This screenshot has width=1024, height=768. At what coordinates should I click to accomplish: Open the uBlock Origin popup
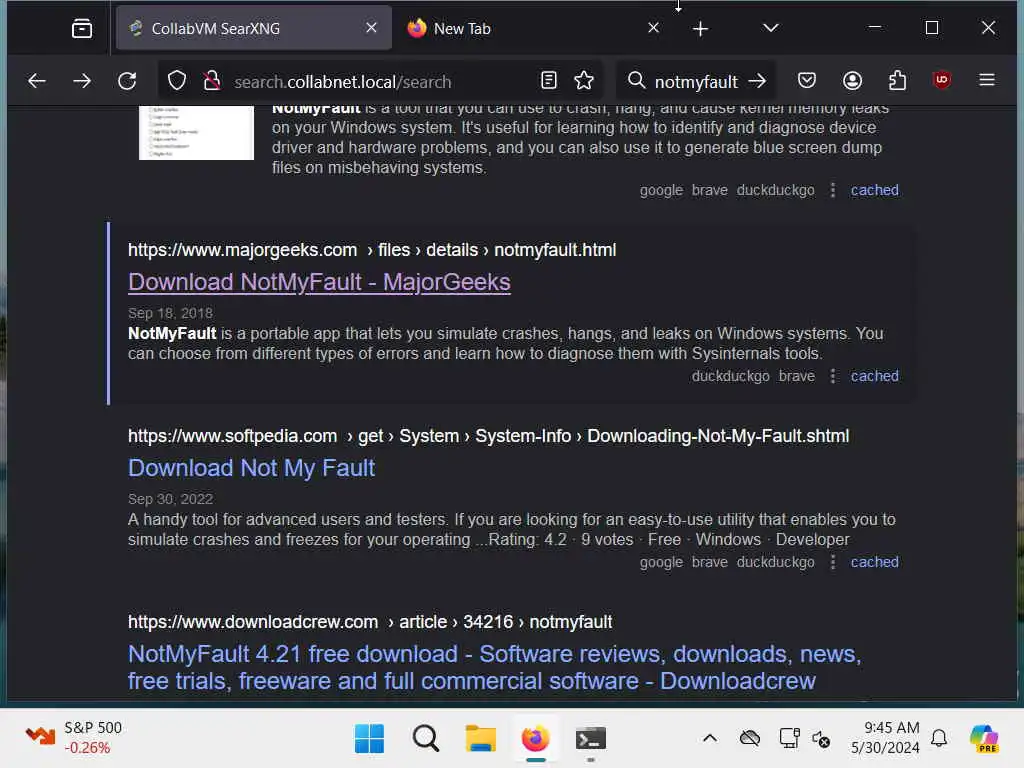pyautogui.click(x=942, y=80)
